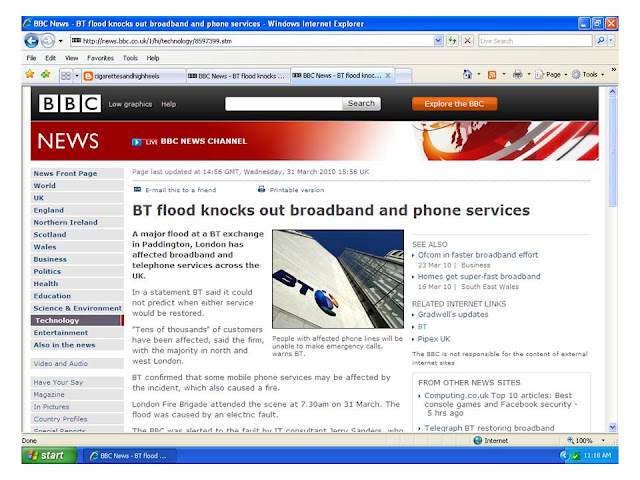
Task: Open the File menu
Action: click(31, 58)
